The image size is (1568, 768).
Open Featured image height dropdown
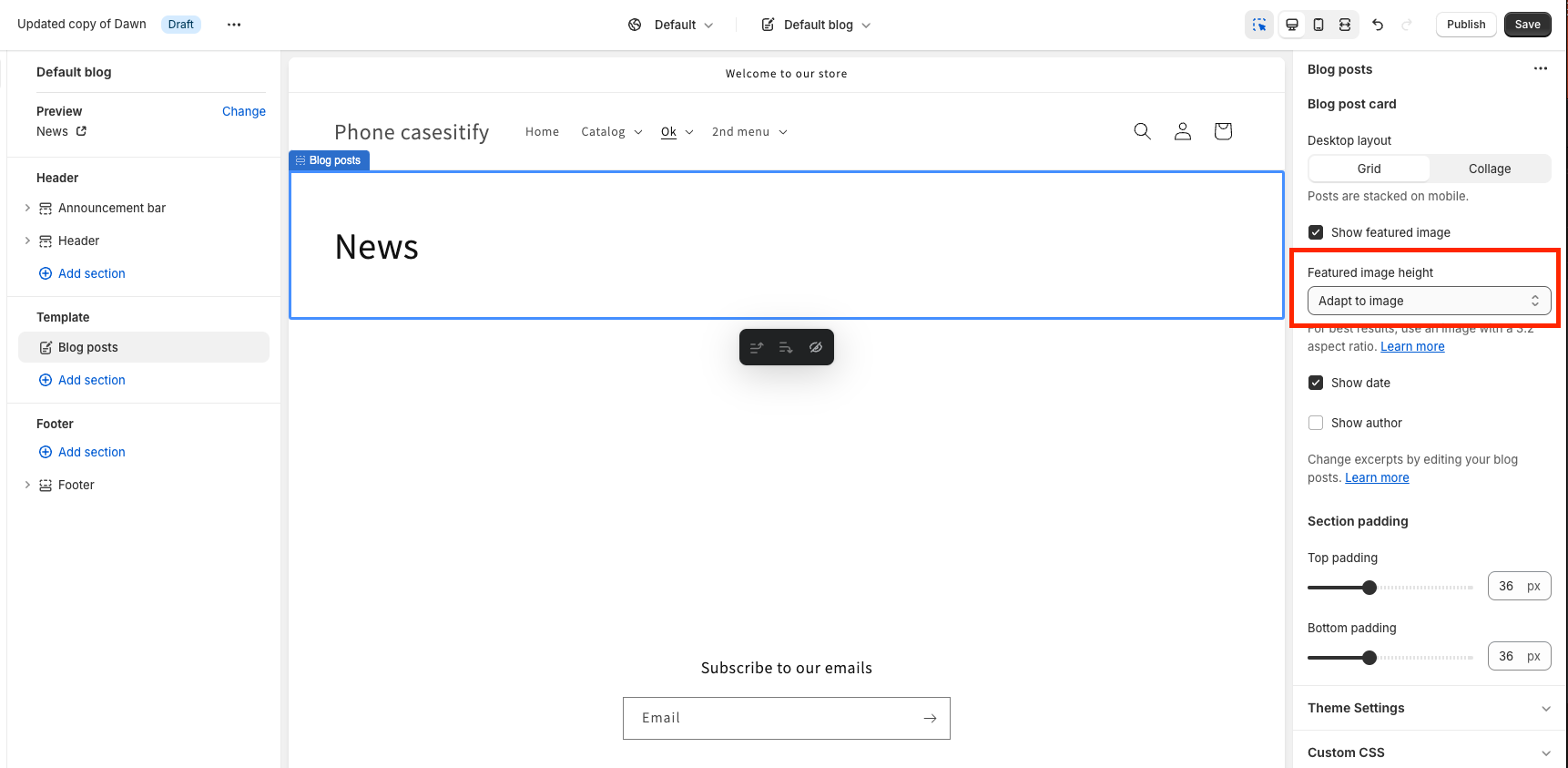[x=1429, y=301]
